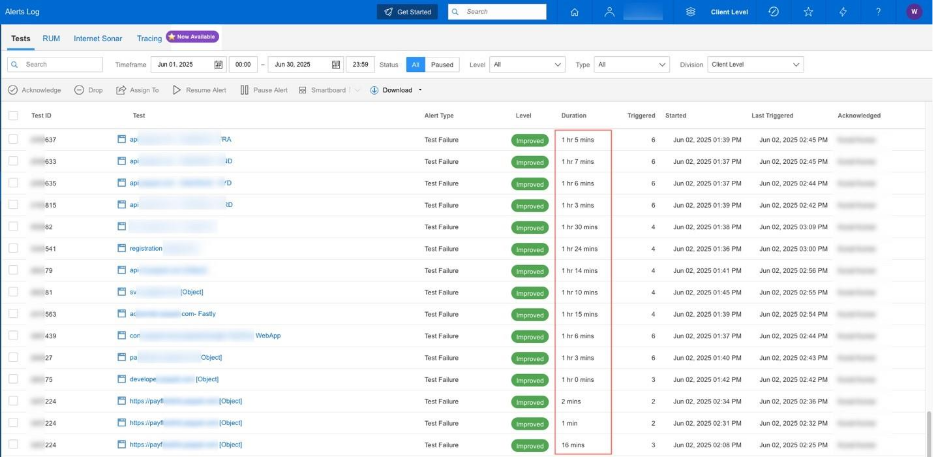Click the Pause Alert toolbar action
The image size is (936, 457).
click(x=264, y=90)
